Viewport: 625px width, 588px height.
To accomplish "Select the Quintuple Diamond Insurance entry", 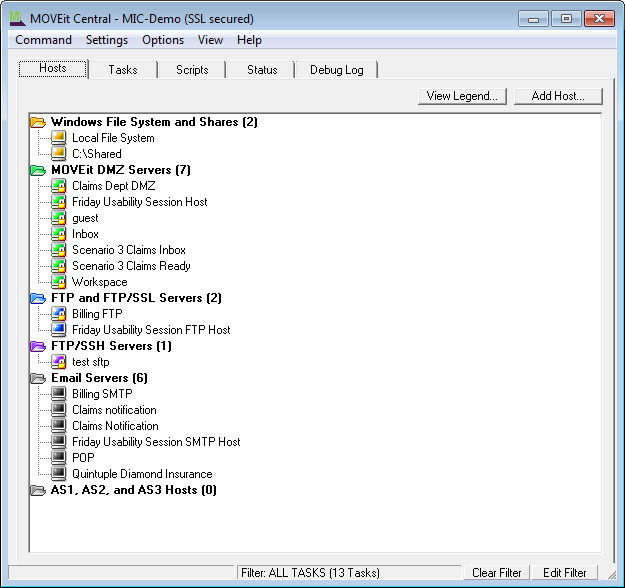I will pos(142,474).
